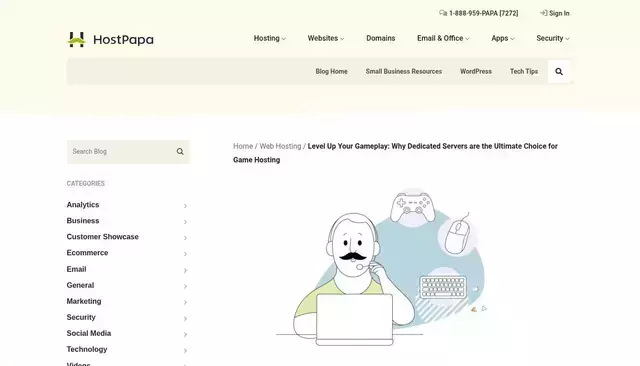Click the chevron next to Technology

tap(185, 350)
